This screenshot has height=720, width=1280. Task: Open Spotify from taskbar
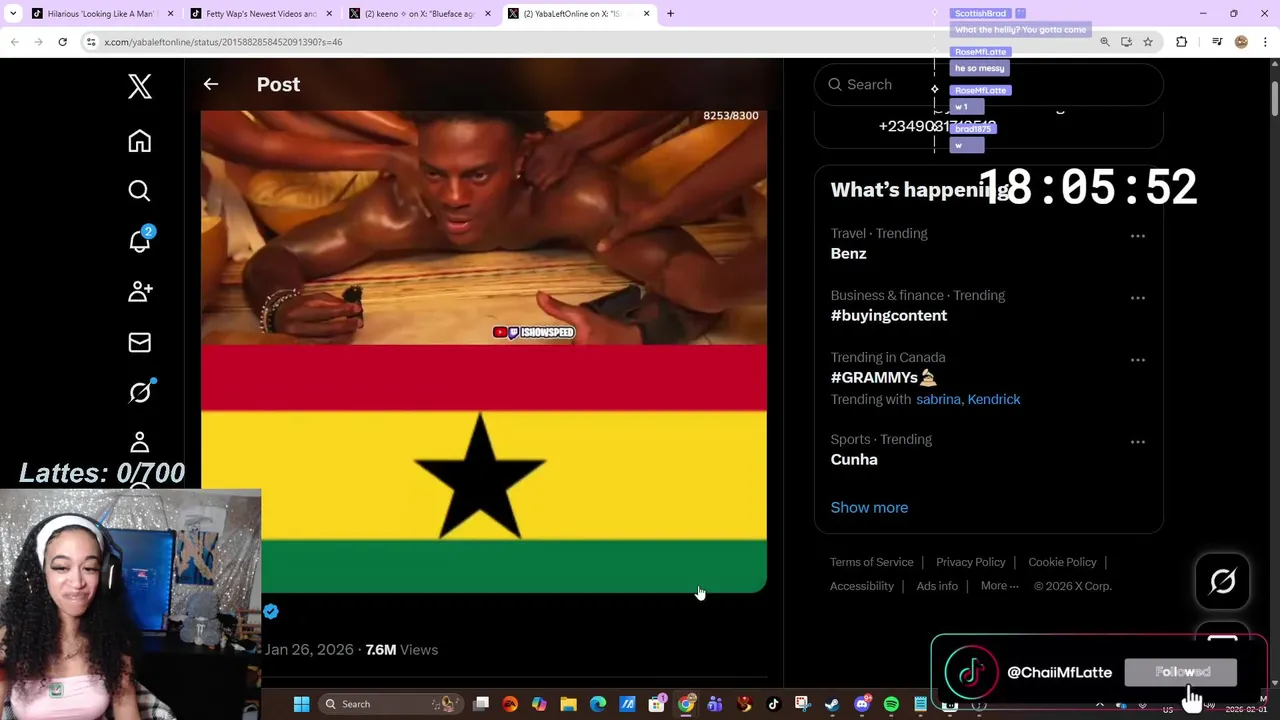pos(891,704)
